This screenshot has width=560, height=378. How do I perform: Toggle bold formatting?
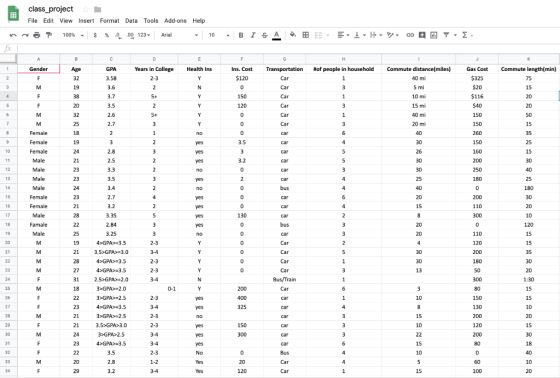pos(241,35)
